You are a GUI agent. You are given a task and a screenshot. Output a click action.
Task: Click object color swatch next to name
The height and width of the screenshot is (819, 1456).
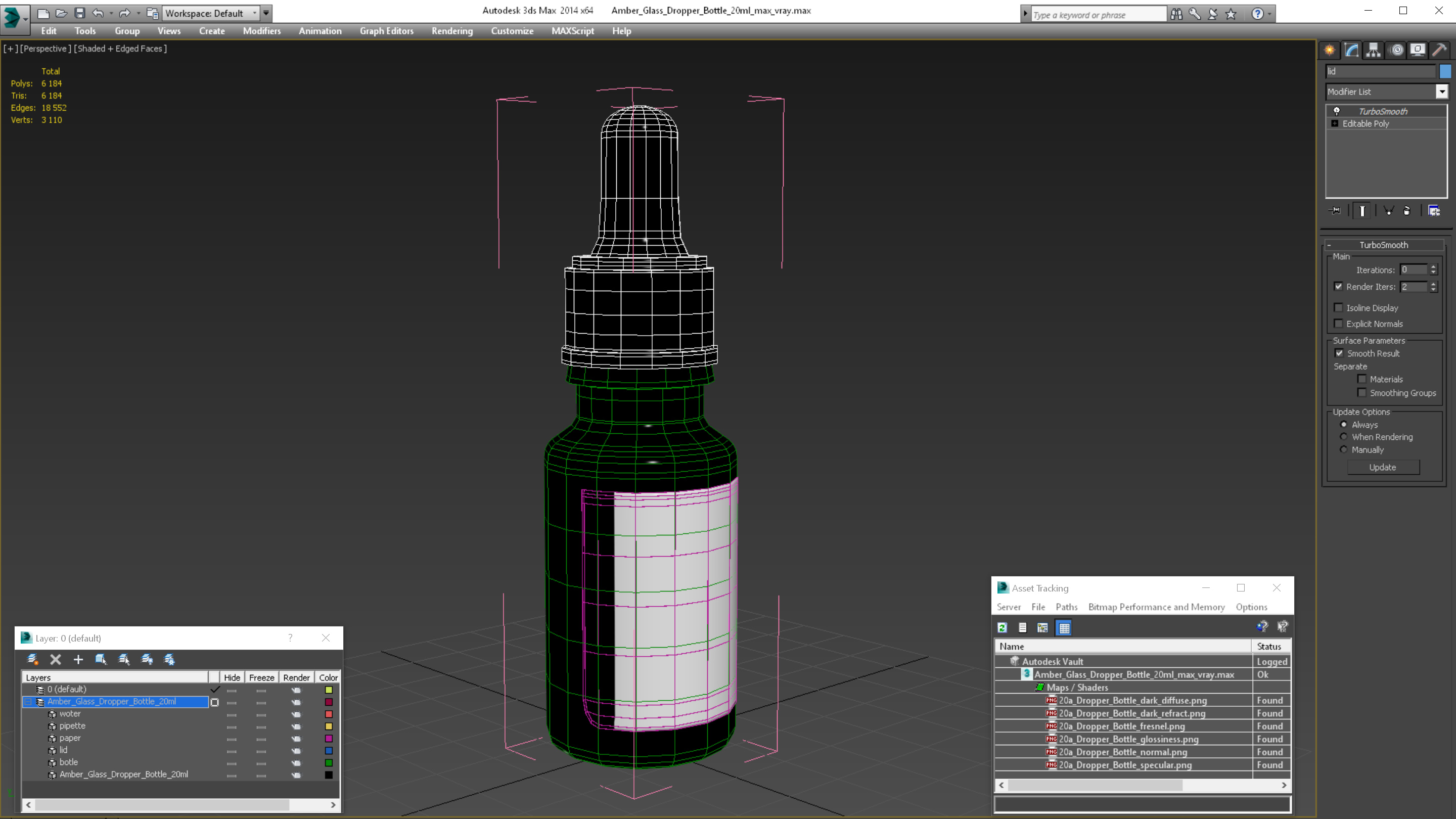pos(1445,71)
